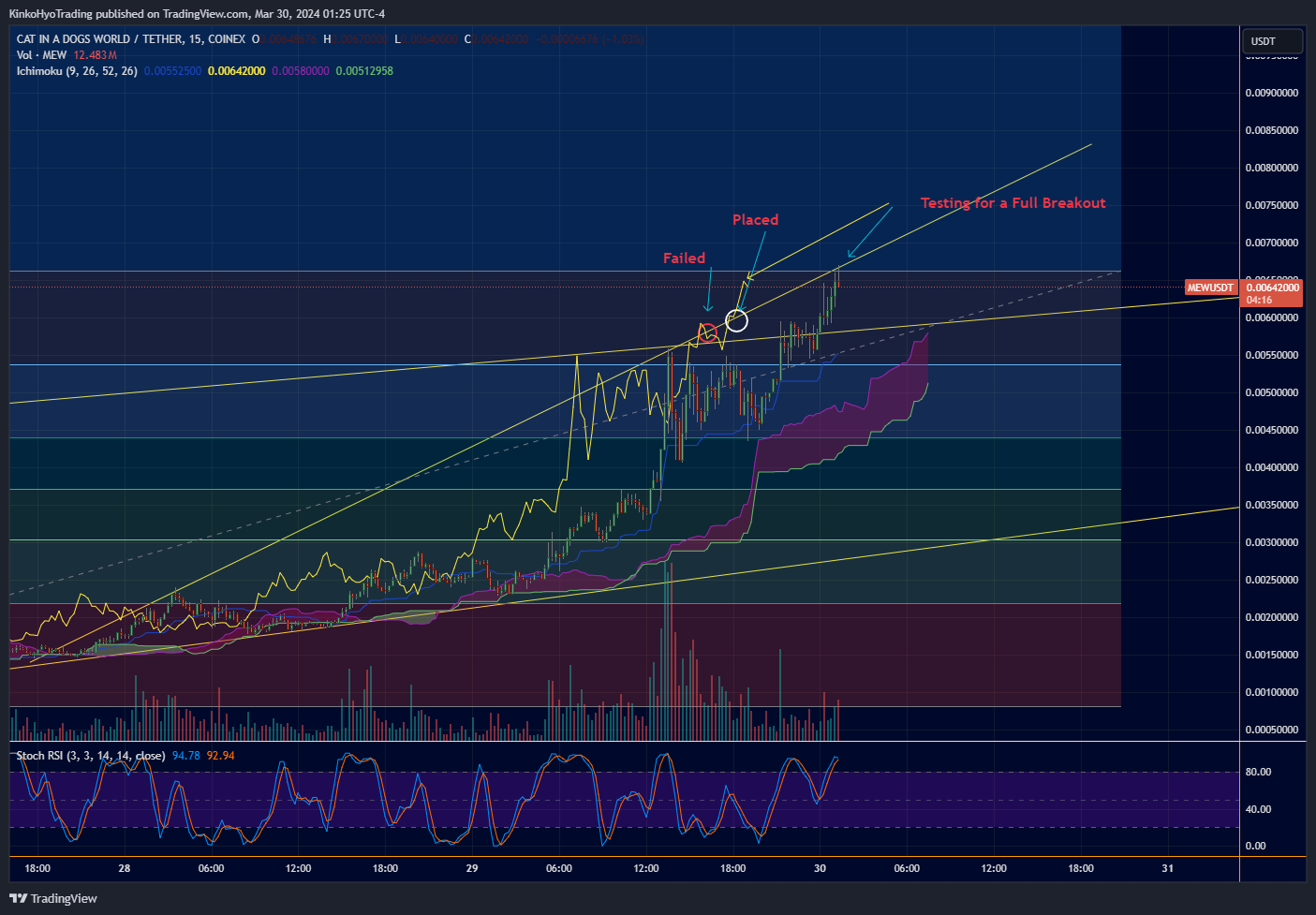Viewport: 1316px width, 915px height.
Task: Click the purple Ichimoku value 0.00580000
Action: click(301, 71)
